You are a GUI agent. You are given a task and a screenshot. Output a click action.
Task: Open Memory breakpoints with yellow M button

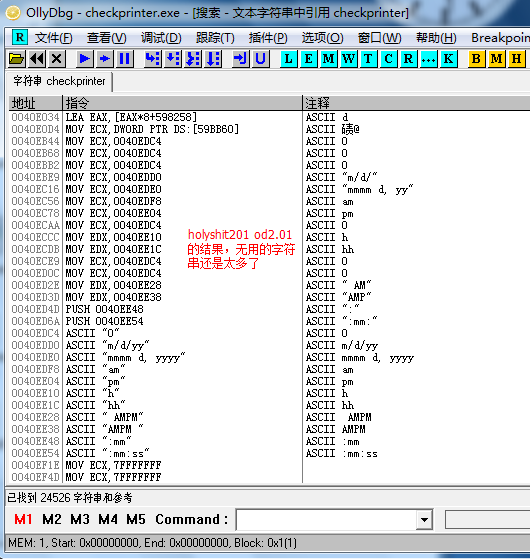click(496, 58)
